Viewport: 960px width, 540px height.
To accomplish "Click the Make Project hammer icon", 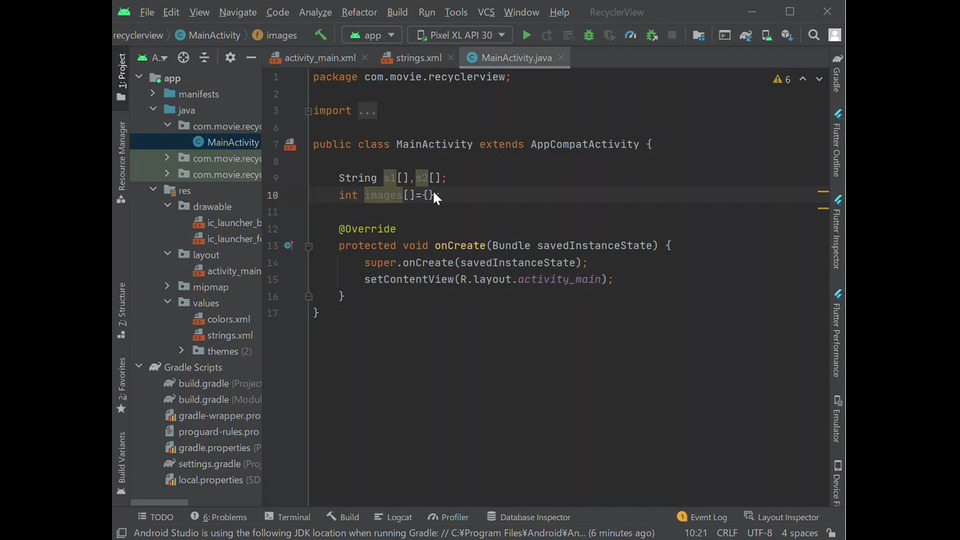I will (320, 35).
